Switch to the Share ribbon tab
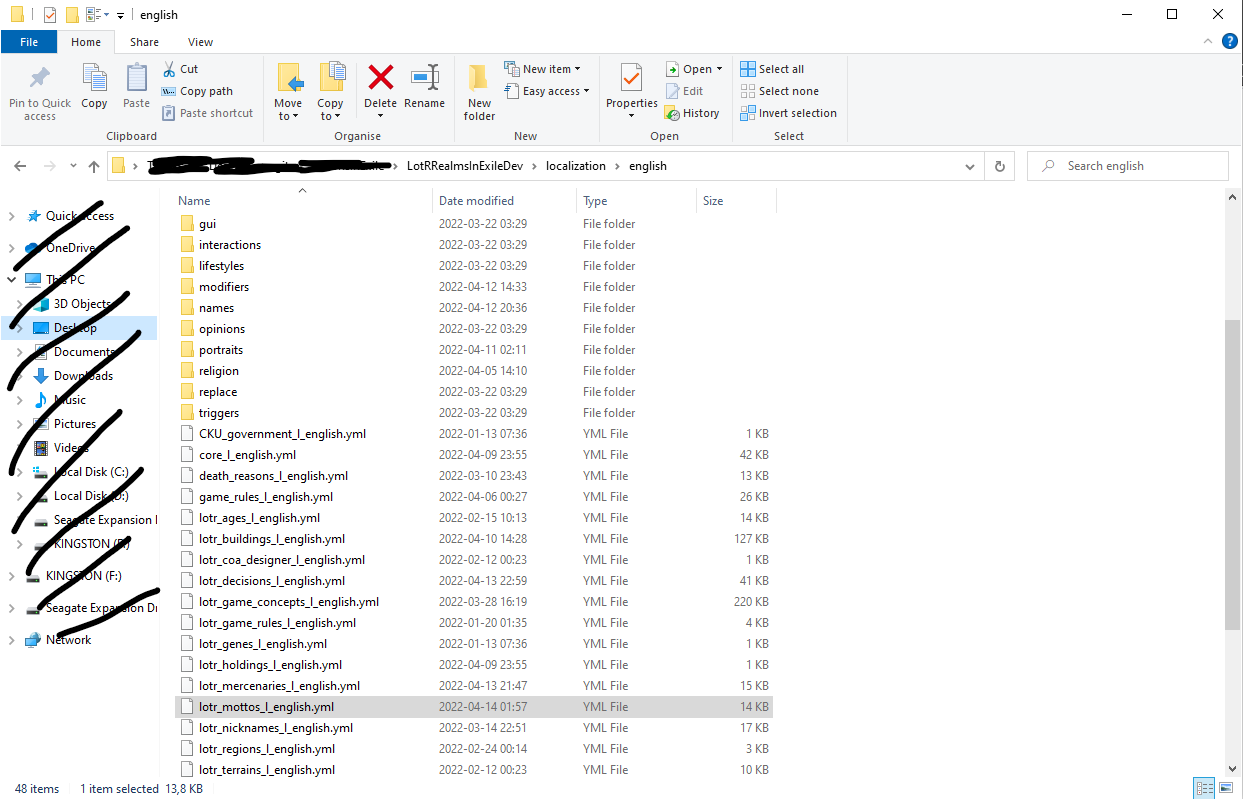 click(x=144, y=42)
